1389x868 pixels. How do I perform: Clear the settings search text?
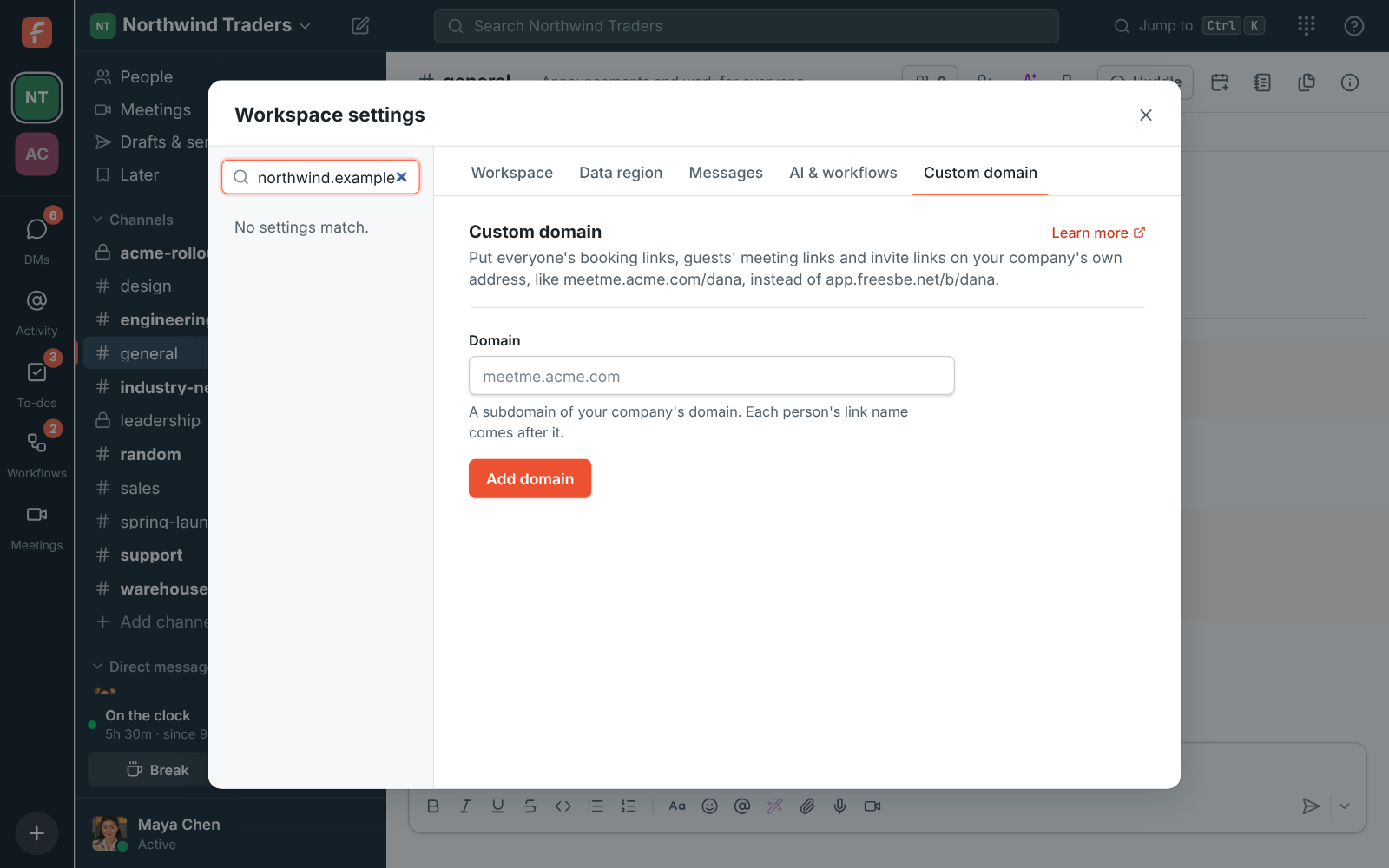click(x=402, y=177)
